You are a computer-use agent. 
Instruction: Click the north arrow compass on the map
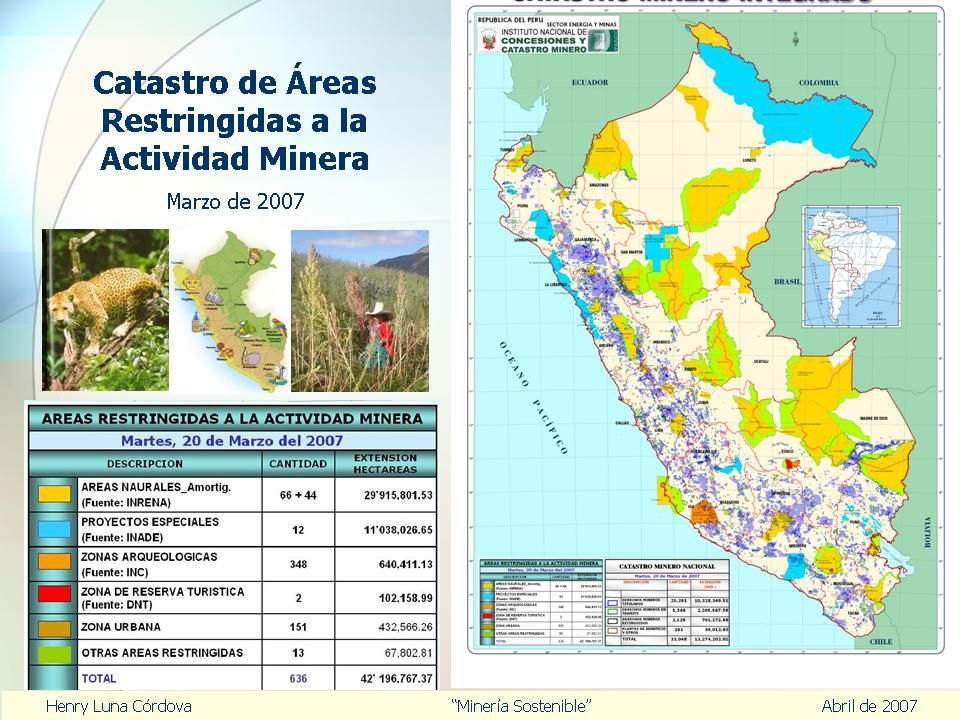(795, 39)
